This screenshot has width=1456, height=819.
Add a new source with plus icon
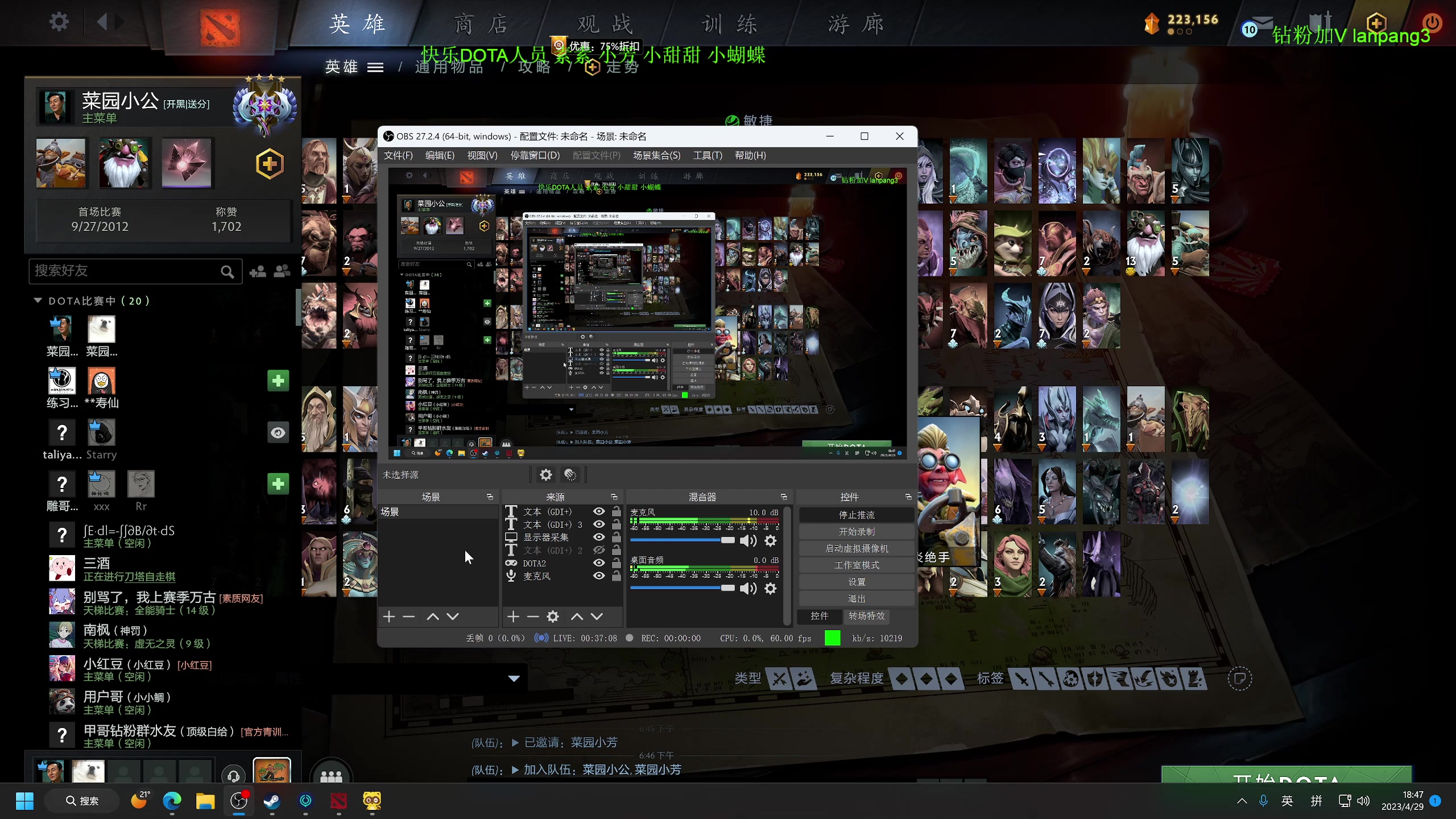[513, 617]
